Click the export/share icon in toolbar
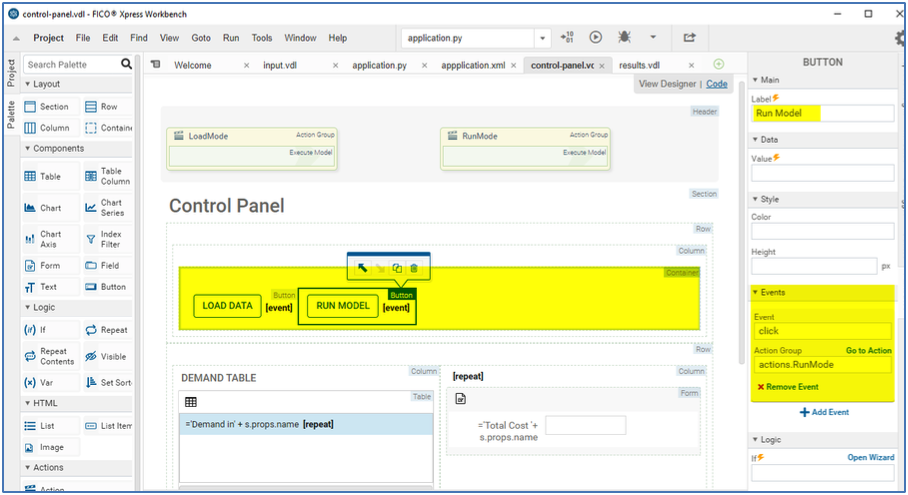The image size is (908, 495). [x=689, y=38]
